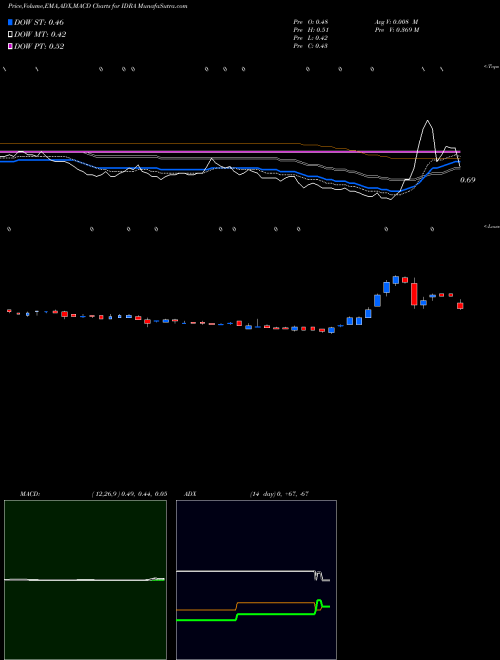Click the tallest red candlestick after the peak
Viewport: 500px width, 660px height.
[x=414, y=294]
